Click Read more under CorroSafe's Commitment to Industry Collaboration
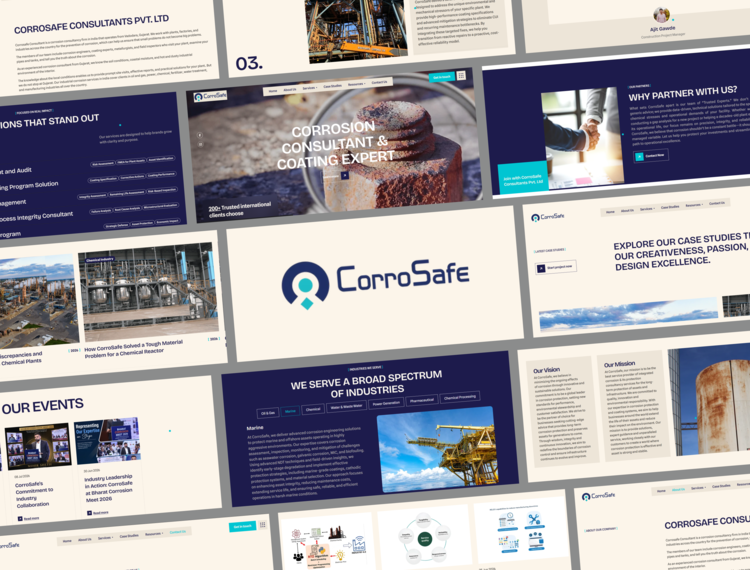This screenshot has height=570, width=750. [x=28, y=518]
